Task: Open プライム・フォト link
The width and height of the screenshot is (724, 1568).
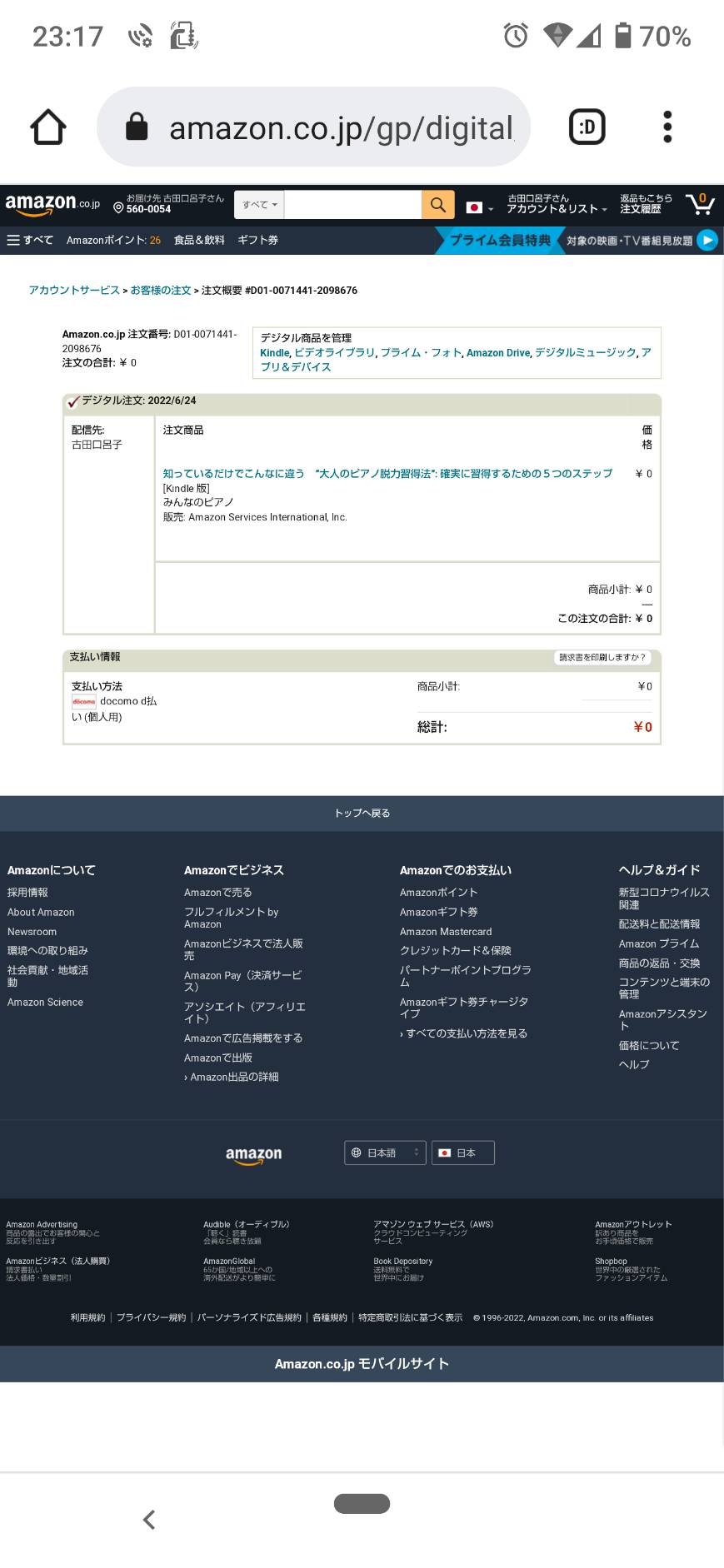Action: point(421,352)
